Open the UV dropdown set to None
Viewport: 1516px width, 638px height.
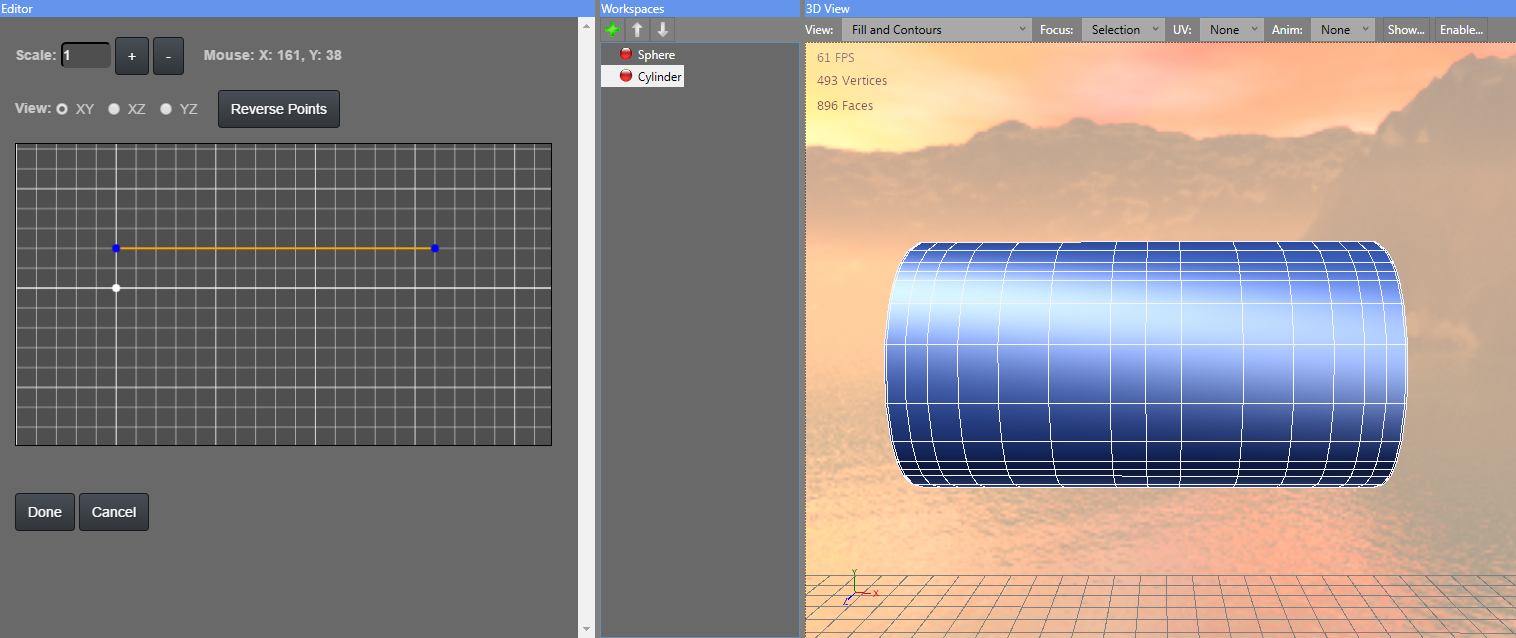(1231, 30)
